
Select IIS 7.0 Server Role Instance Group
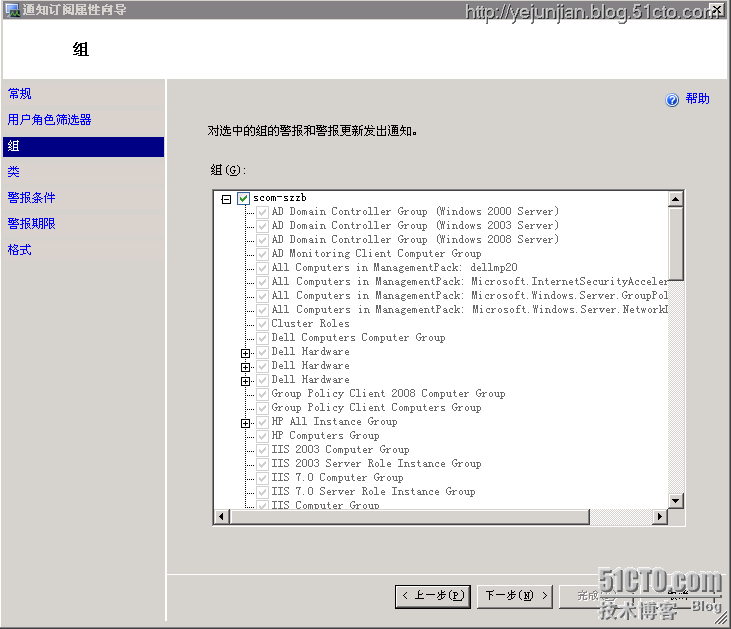[373, 491]
